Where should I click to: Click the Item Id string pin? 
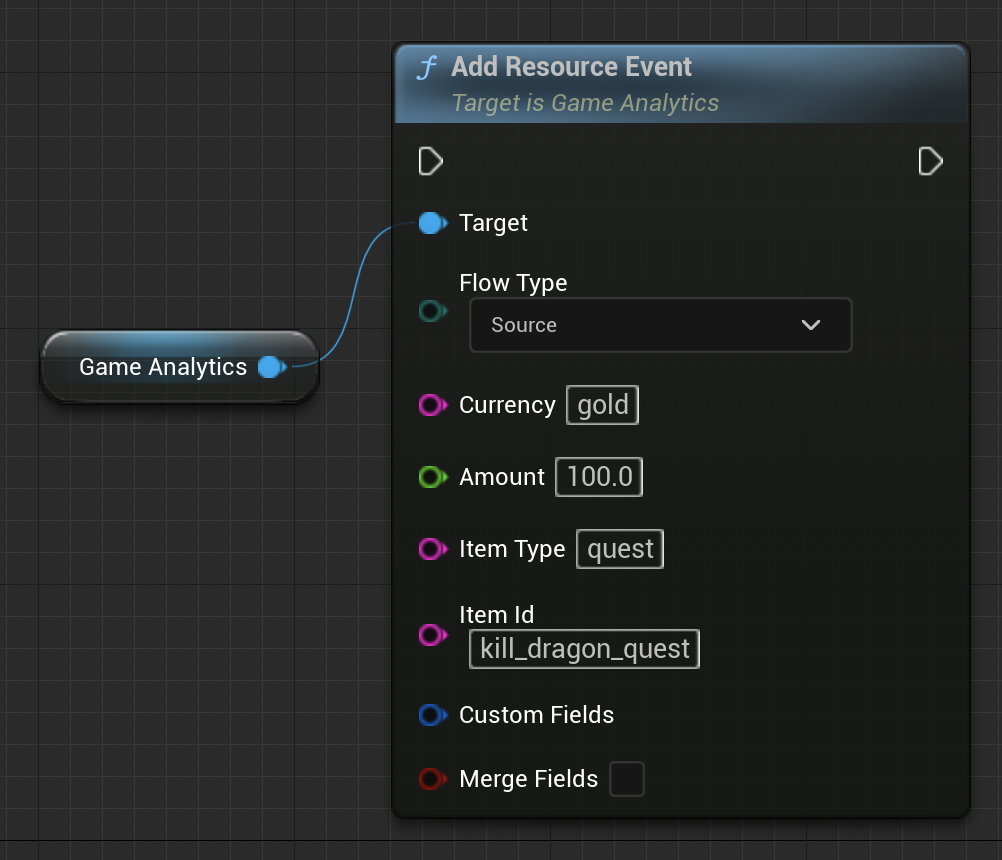point(431,634)
